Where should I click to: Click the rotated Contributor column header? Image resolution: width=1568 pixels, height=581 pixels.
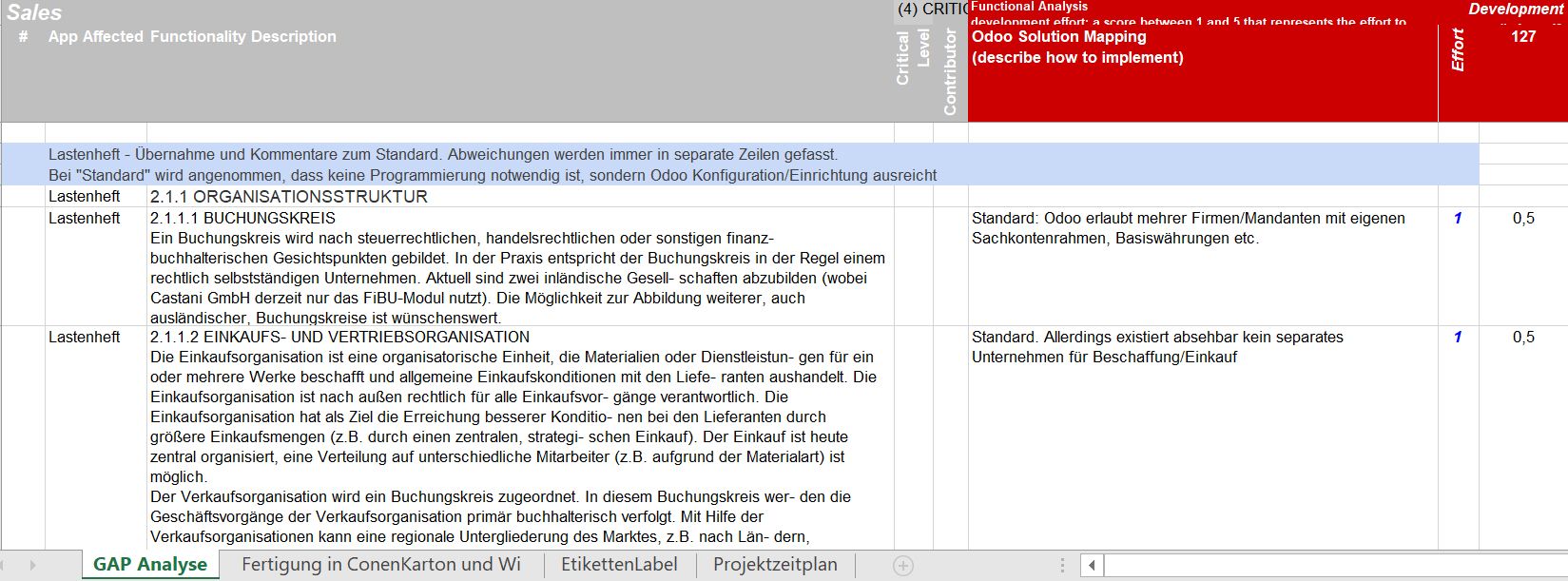[x=950, y=72]
